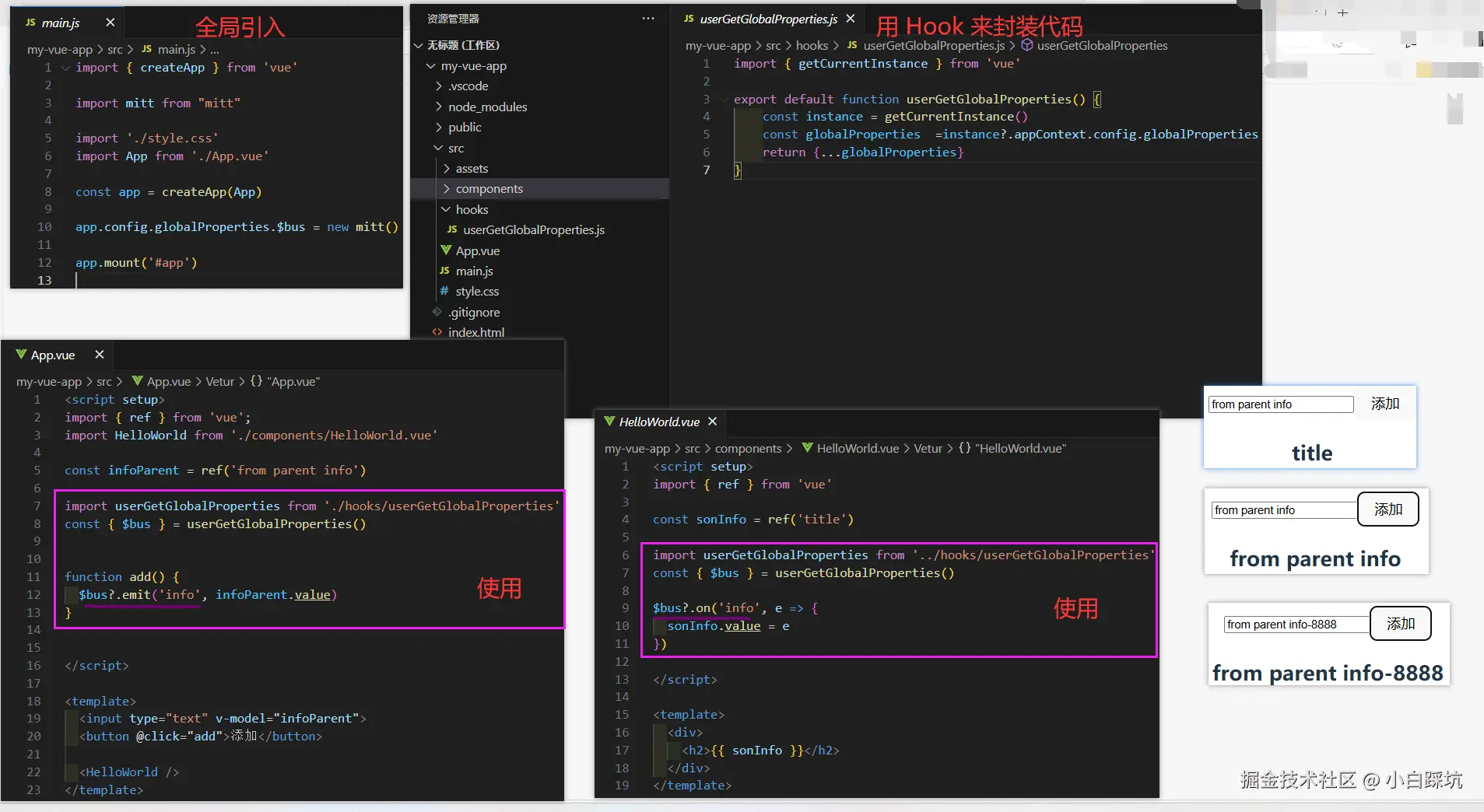Click the my-vue-app breadcrumb in the main.js editor
The width and height of the screenshot is (1484, 812).
coord(60,49)
